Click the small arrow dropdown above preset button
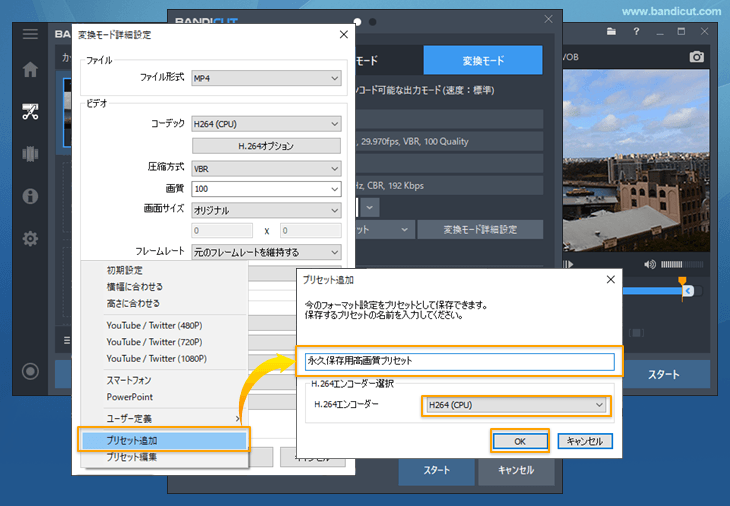This screenshot has height=506, width=730. (x=370, y=208)
